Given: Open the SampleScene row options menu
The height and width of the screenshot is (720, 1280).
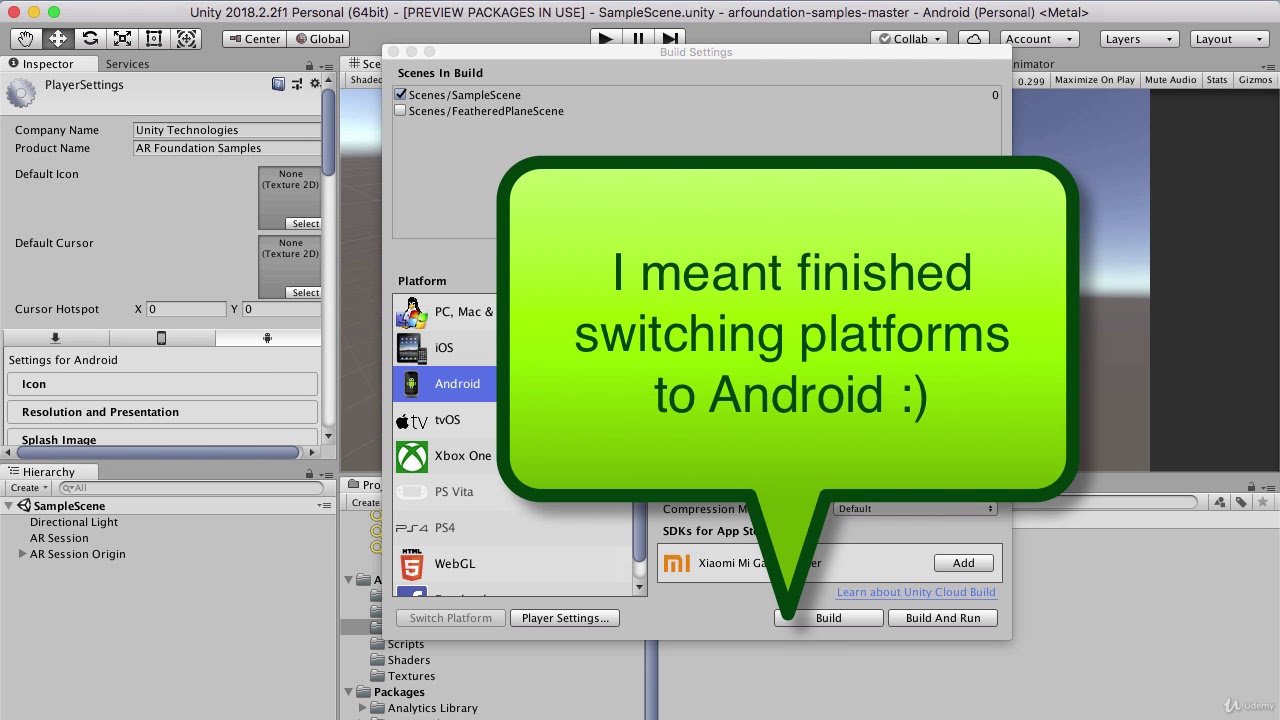Looking at the screenshot, I should pyautogui.click(x=324, y=506).
